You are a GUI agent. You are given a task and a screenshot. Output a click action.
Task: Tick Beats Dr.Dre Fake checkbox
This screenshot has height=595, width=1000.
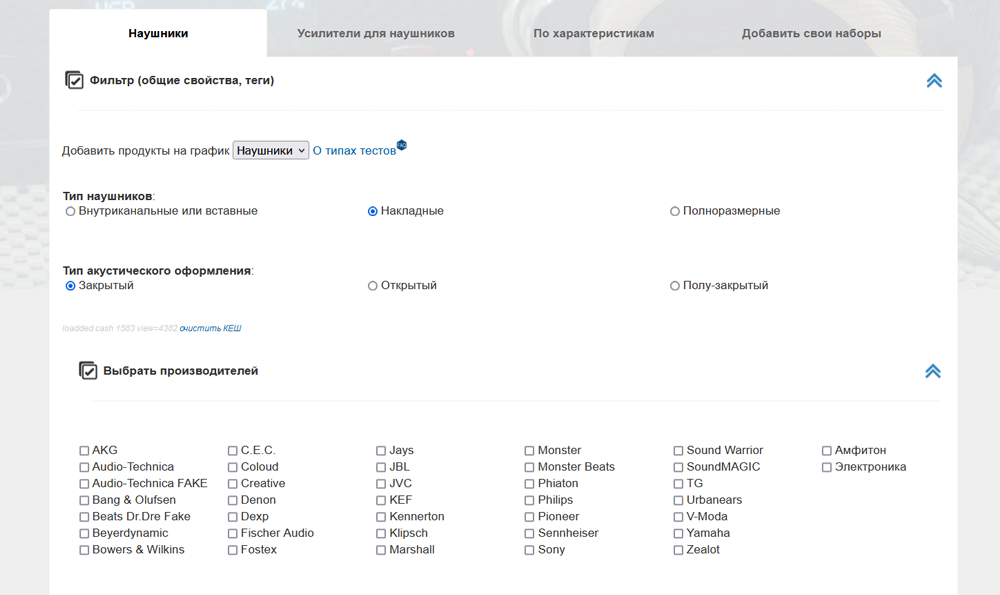click(84, 517)
